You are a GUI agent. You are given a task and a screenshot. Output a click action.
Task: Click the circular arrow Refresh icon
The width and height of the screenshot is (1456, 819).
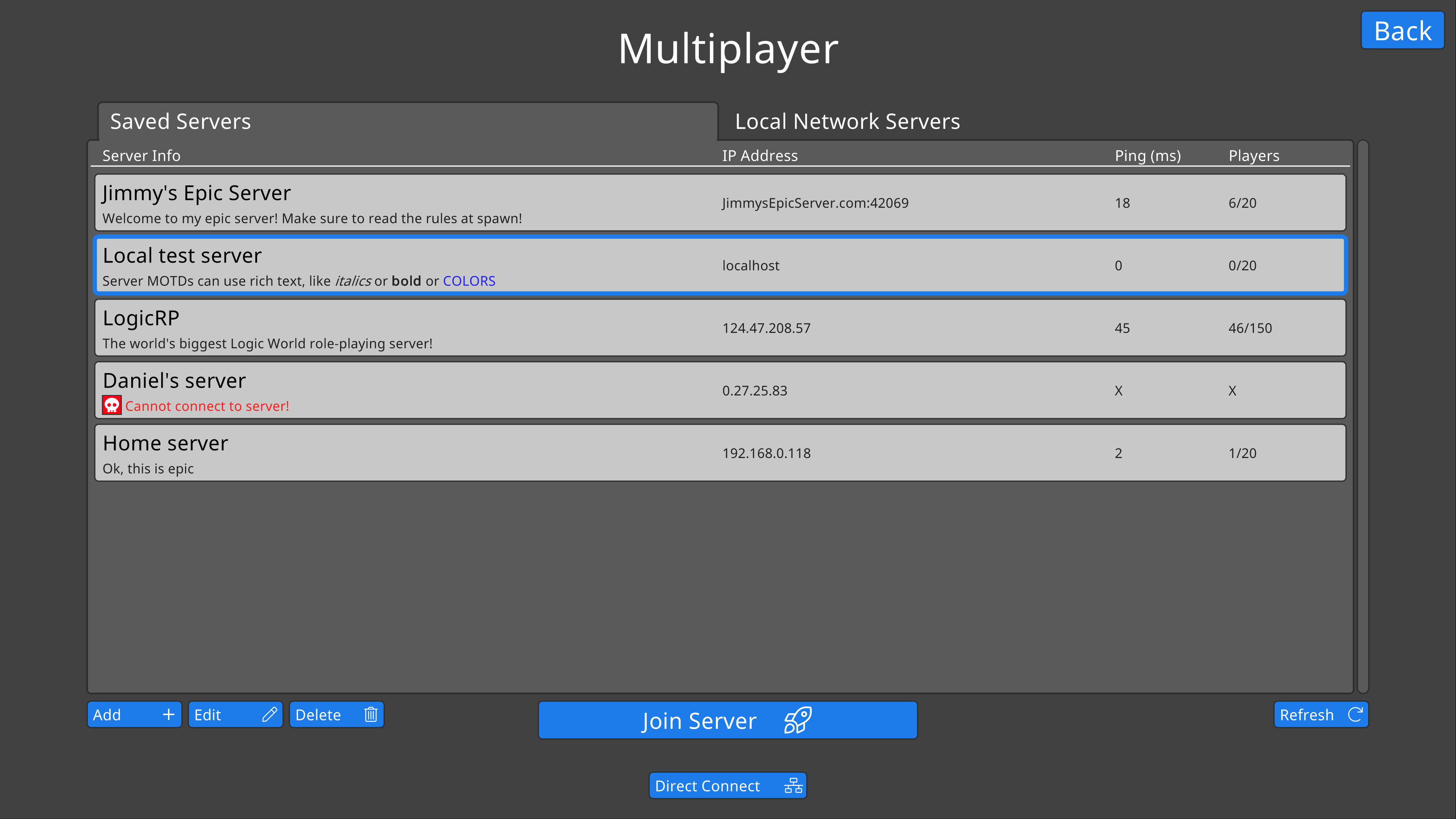[1355, 714]
